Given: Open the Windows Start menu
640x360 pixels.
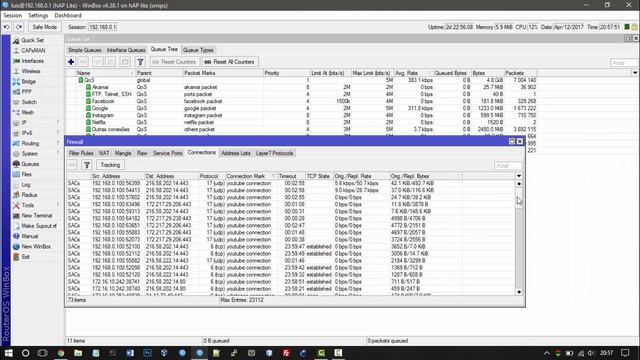Looking at the screenshot, I should pyautogui.click(x=8, y=353).
